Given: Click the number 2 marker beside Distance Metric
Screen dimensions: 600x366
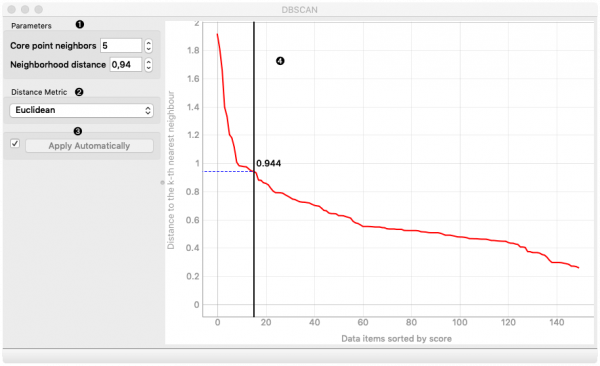Looking at the screenshot, I should [79, 92].
